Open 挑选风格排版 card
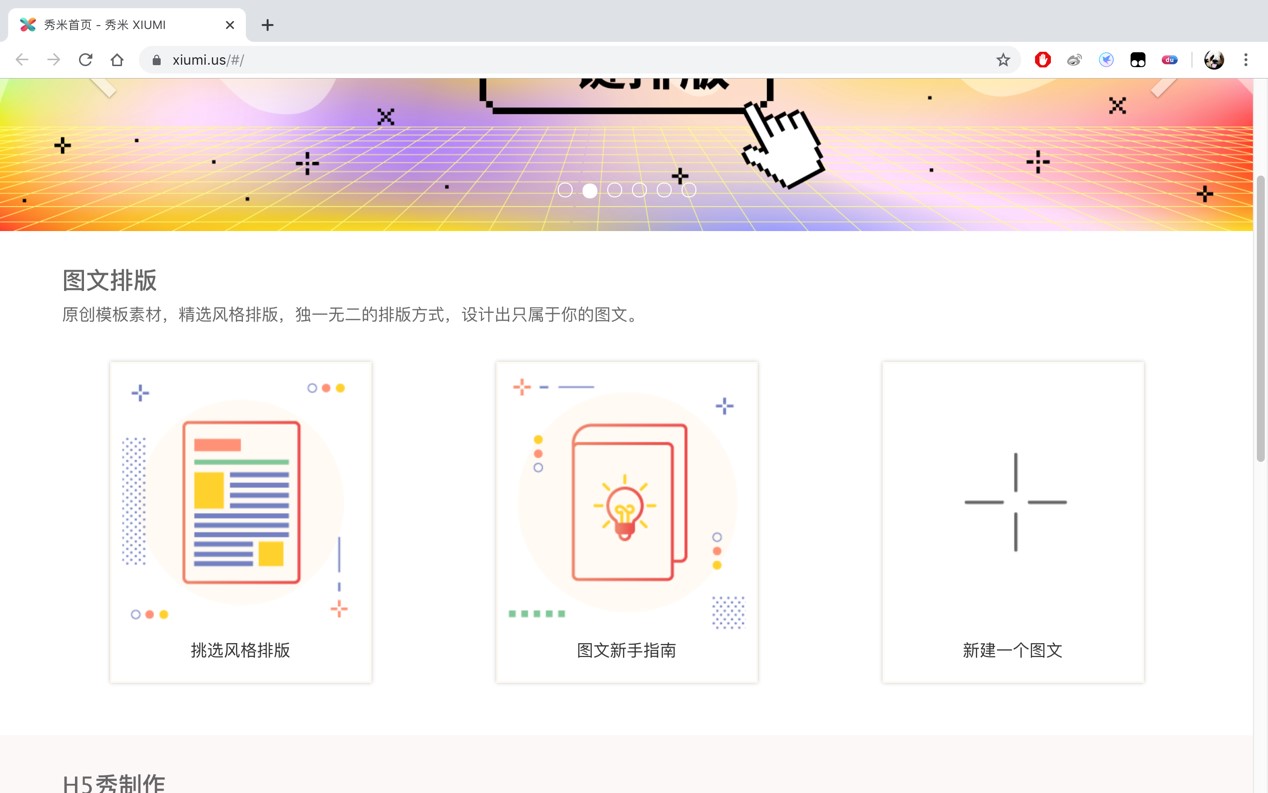This screenshot has width=1268, height=793. tap(241, 522)
